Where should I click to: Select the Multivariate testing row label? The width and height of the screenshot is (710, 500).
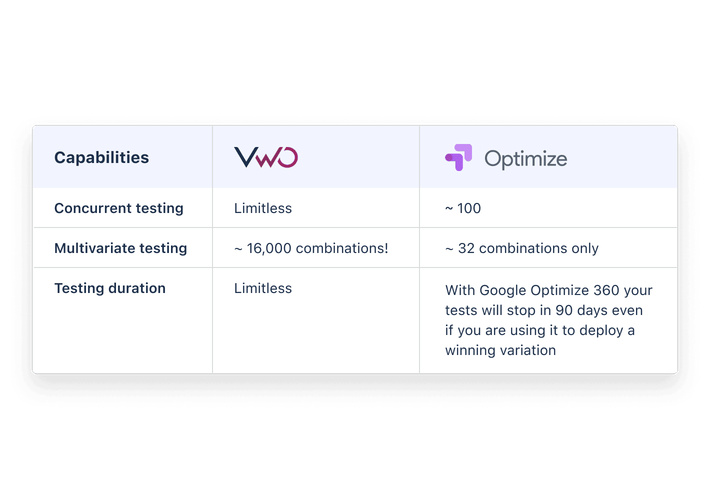pyautogui.click(x=120, y=248)
